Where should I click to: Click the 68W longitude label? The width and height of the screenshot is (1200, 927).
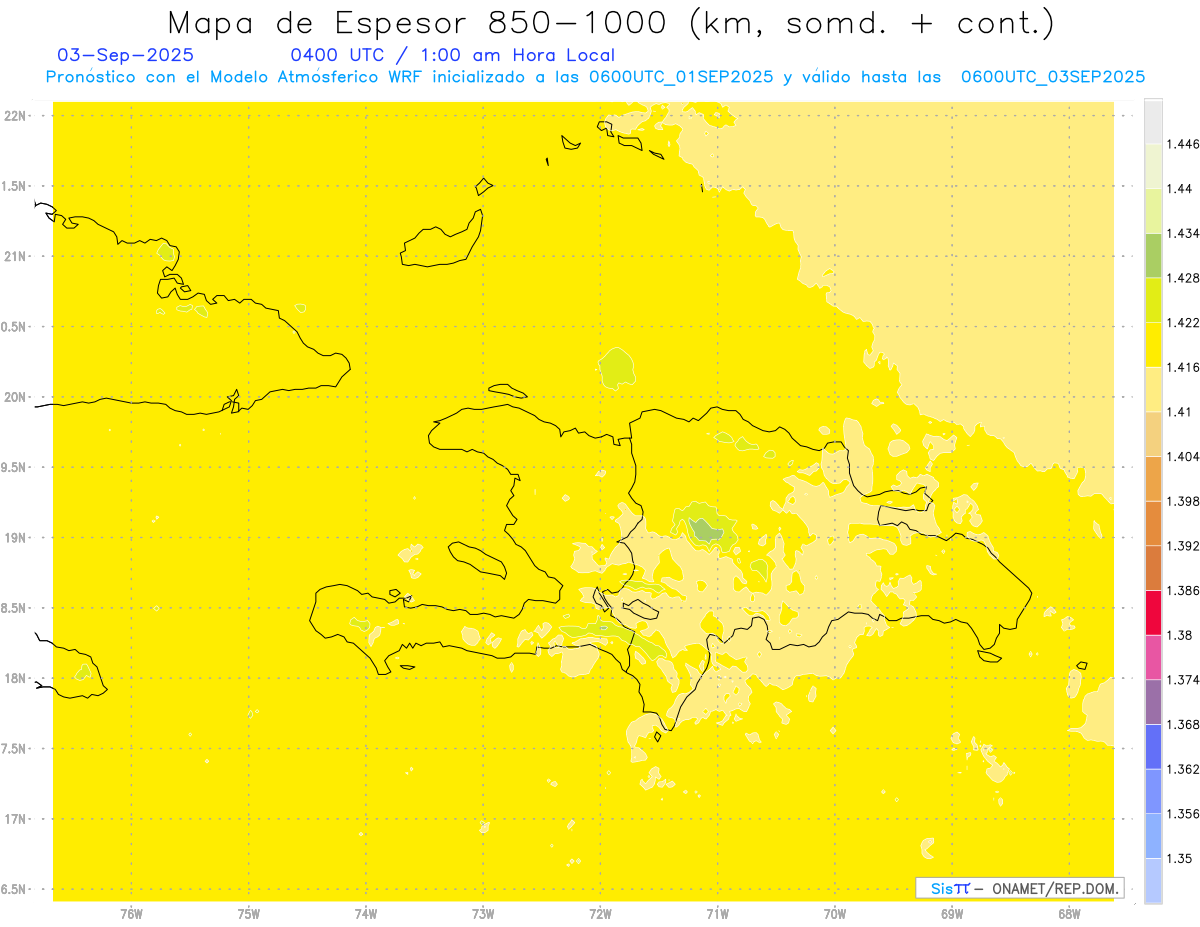pos(1069,914)
